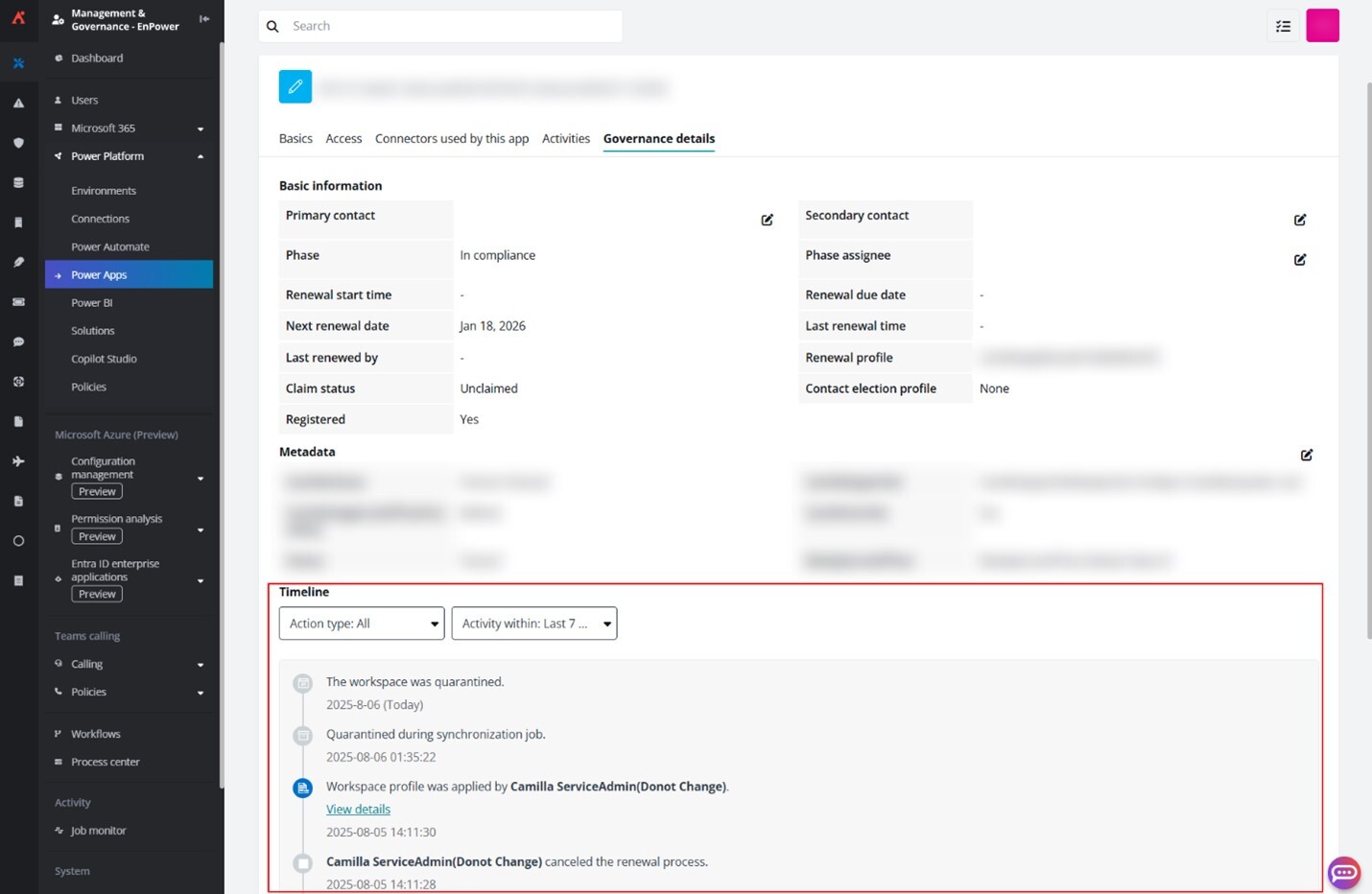
Task: Switch to the Basics tab
Action: click(296, 139)
